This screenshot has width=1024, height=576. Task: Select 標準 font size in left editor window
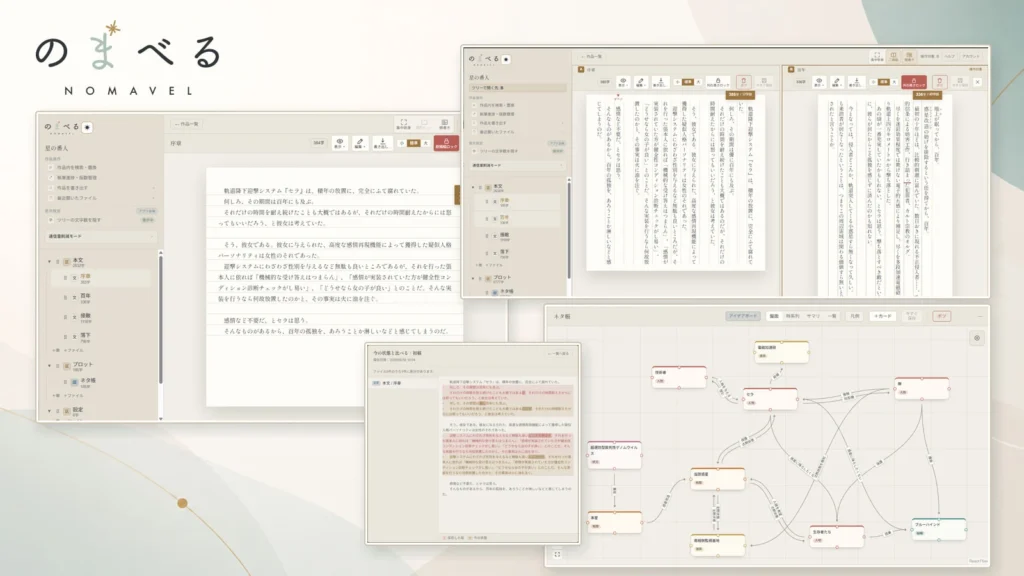[x=413, y=143]
